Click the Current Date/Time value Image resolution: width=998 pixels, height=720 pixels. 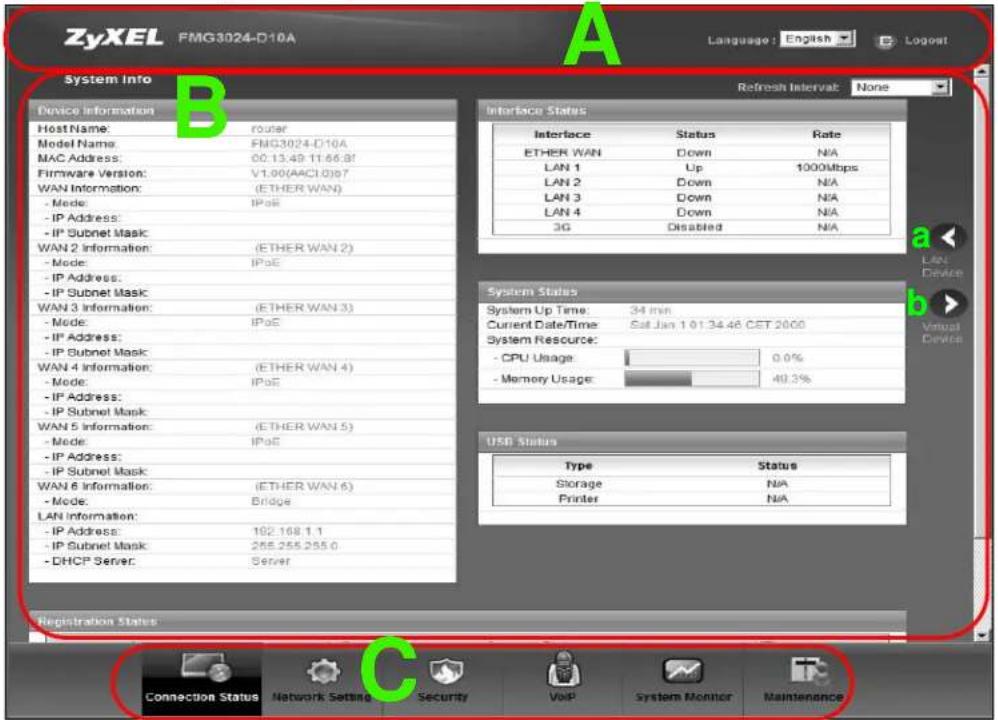[717, 325]
